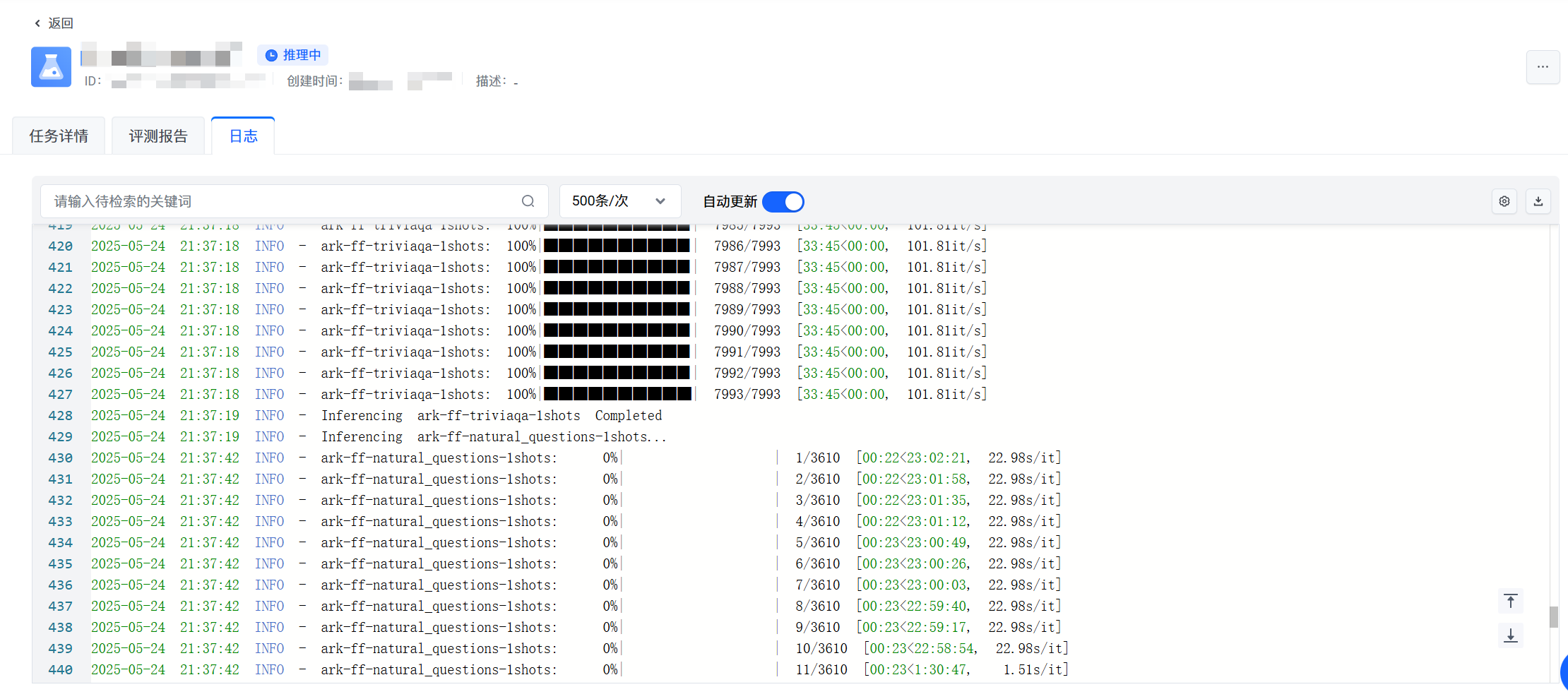Click the progress bar on line 424

click(x=617, y=331)
